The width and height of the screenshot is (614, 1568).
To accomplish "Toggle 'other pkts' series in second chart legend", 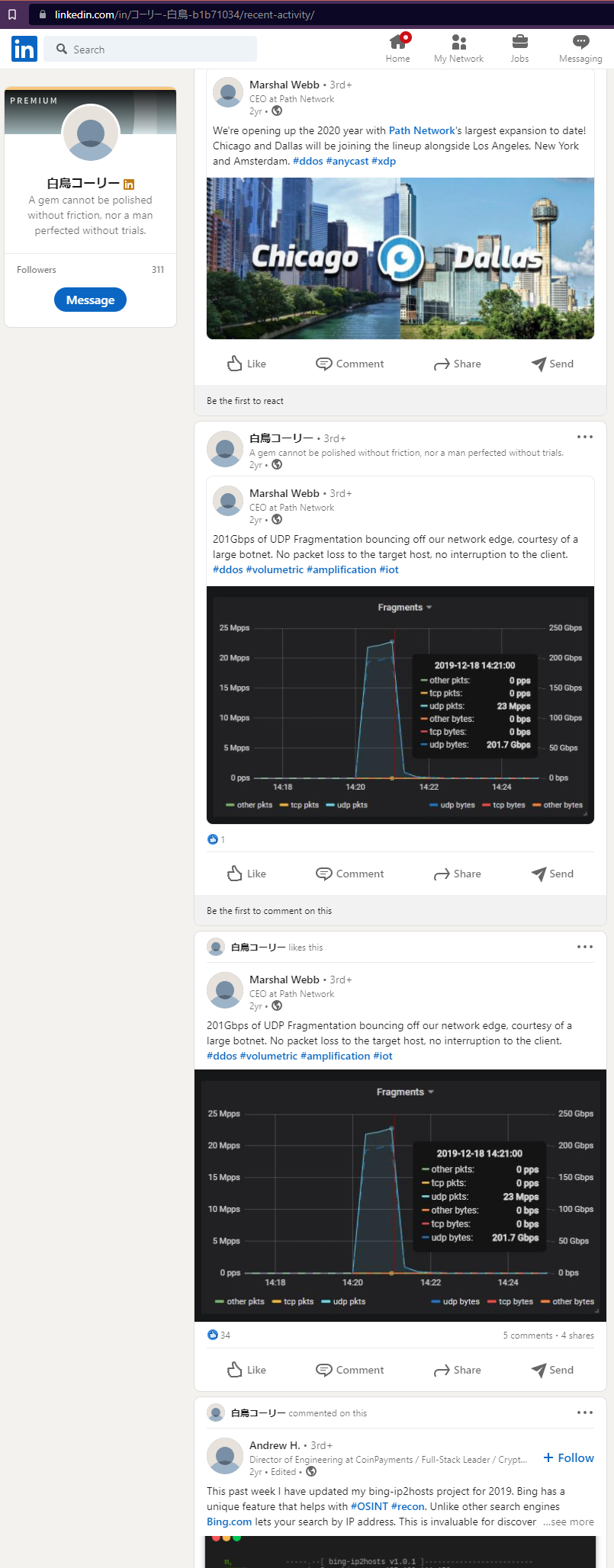I will pos(240,1301).
